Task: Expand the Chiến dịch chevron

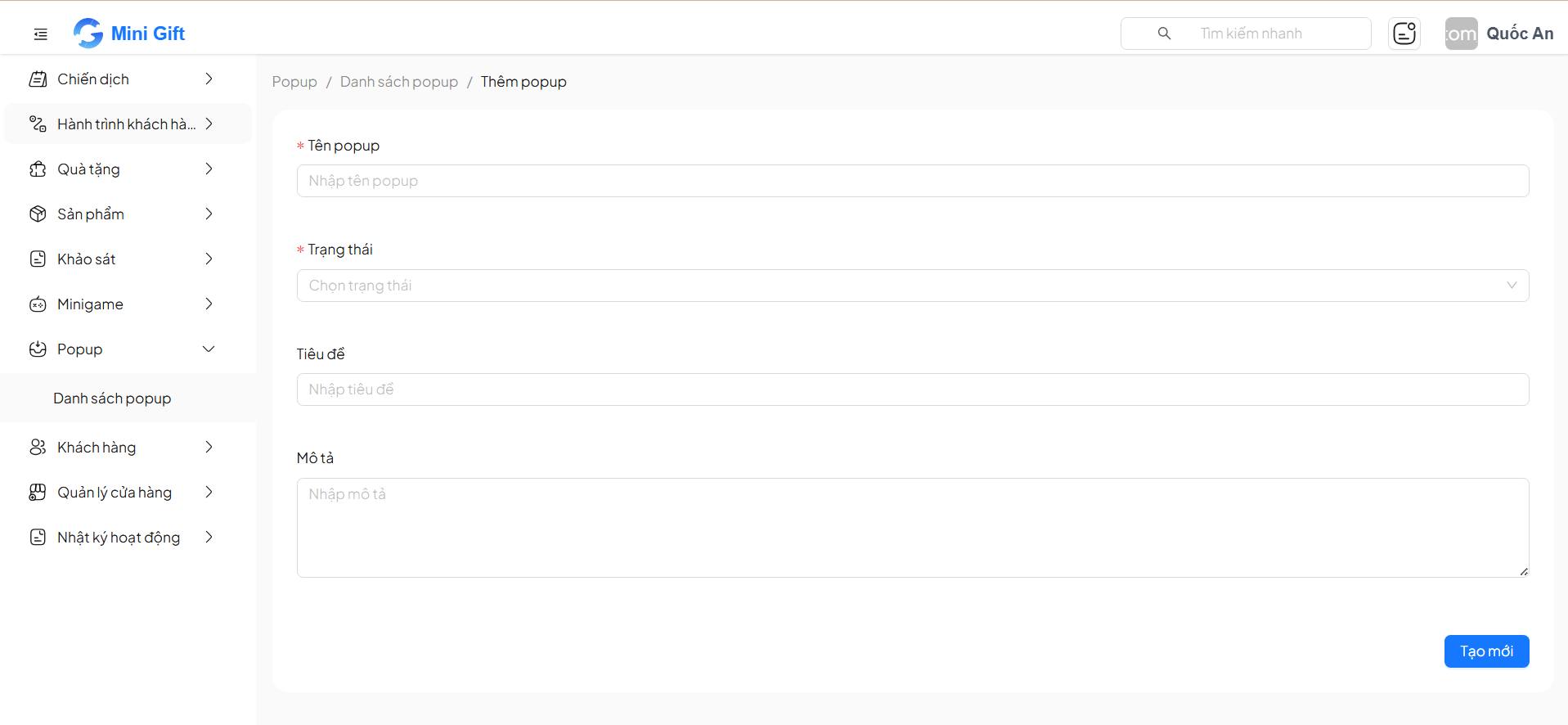Action: [x=209, y=79]
